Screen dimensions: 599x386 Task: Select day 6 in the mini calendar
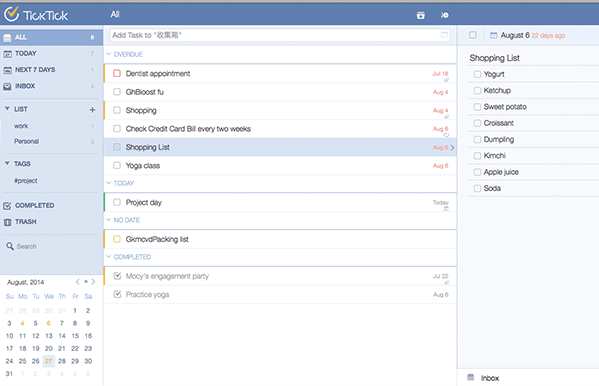tap(49, 323)
